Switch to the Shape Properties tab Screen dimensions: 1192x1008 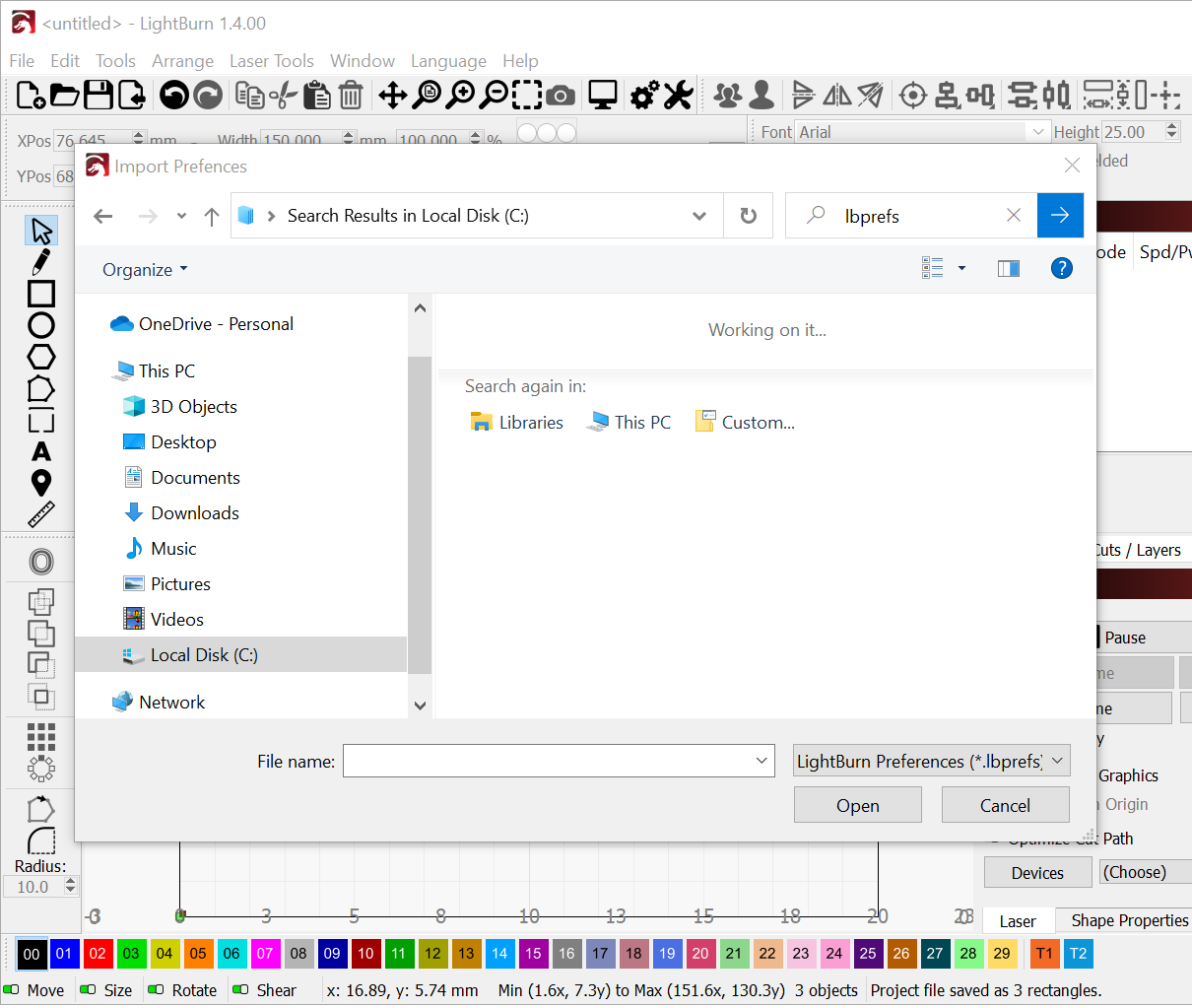(x=1129, y=920)
